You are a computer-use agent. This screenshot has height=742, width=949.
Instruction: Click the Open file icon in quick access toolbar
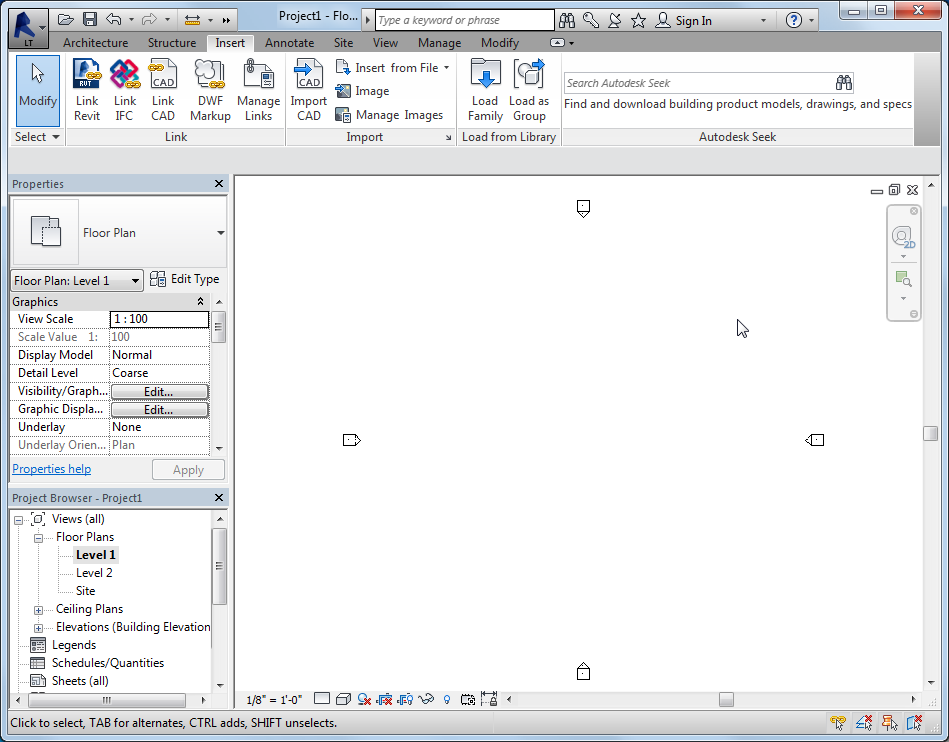click(x=65, y=19)
